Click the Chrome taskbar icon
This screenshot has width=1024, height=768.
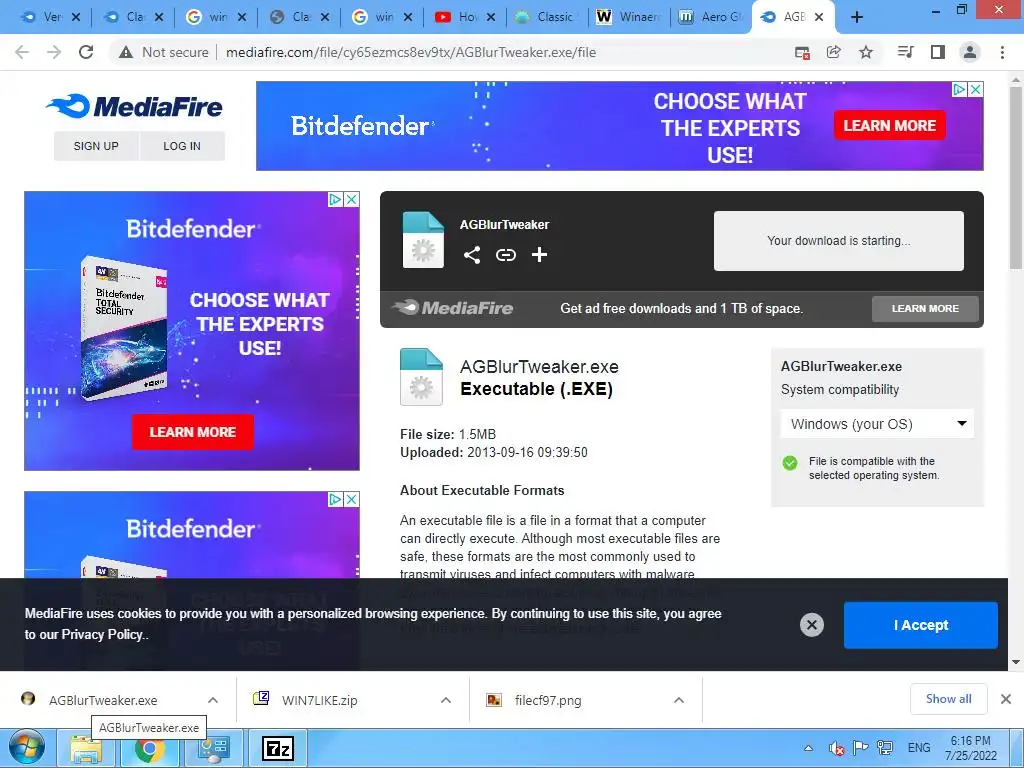click(x=149, y=749)
